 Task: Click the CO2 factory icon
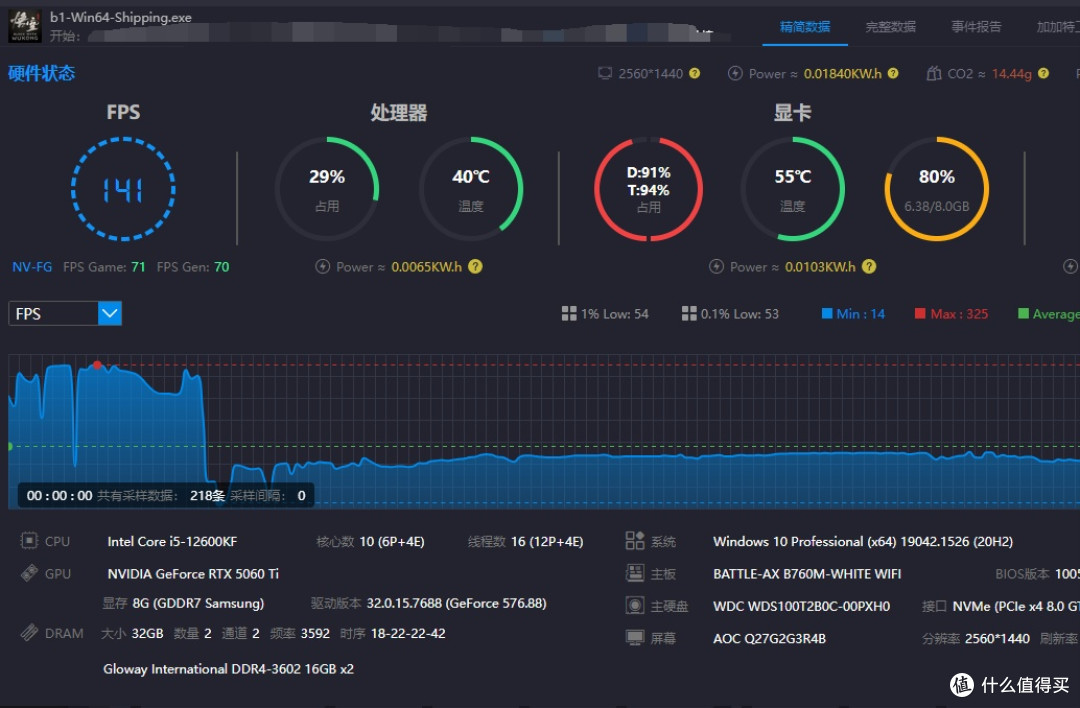tap(933, 73)
